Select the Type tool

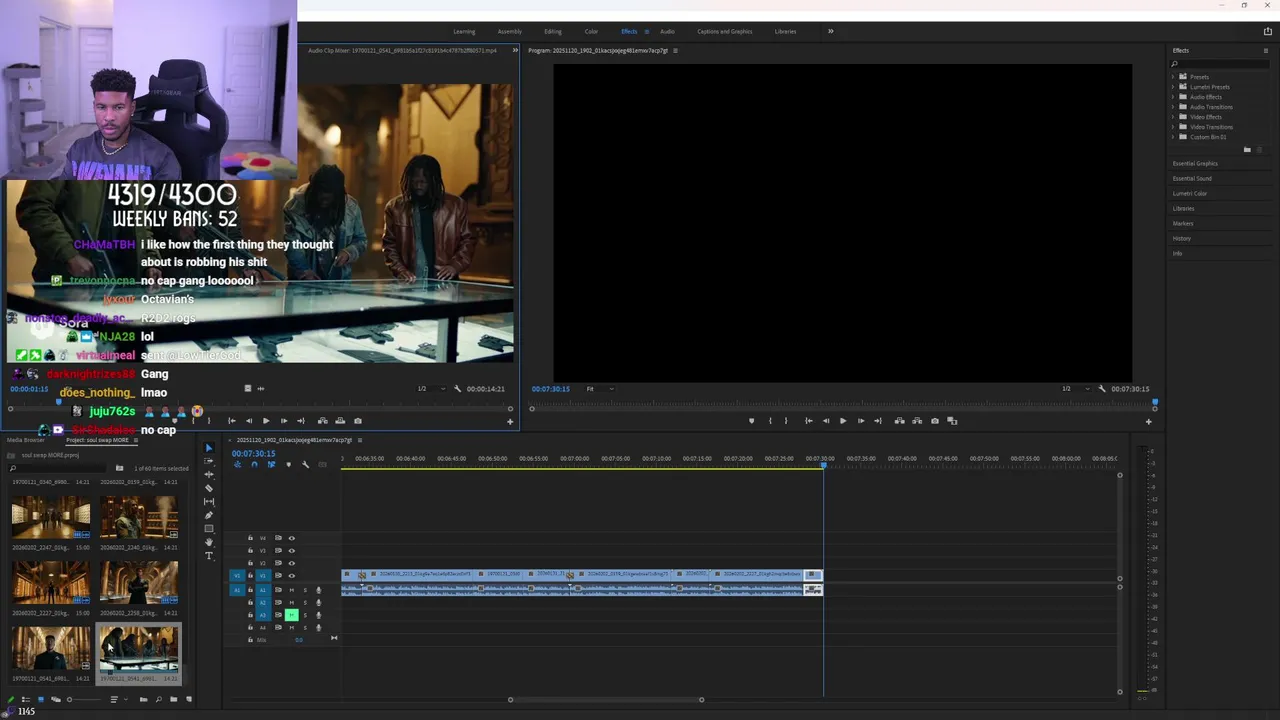point(209,556)
